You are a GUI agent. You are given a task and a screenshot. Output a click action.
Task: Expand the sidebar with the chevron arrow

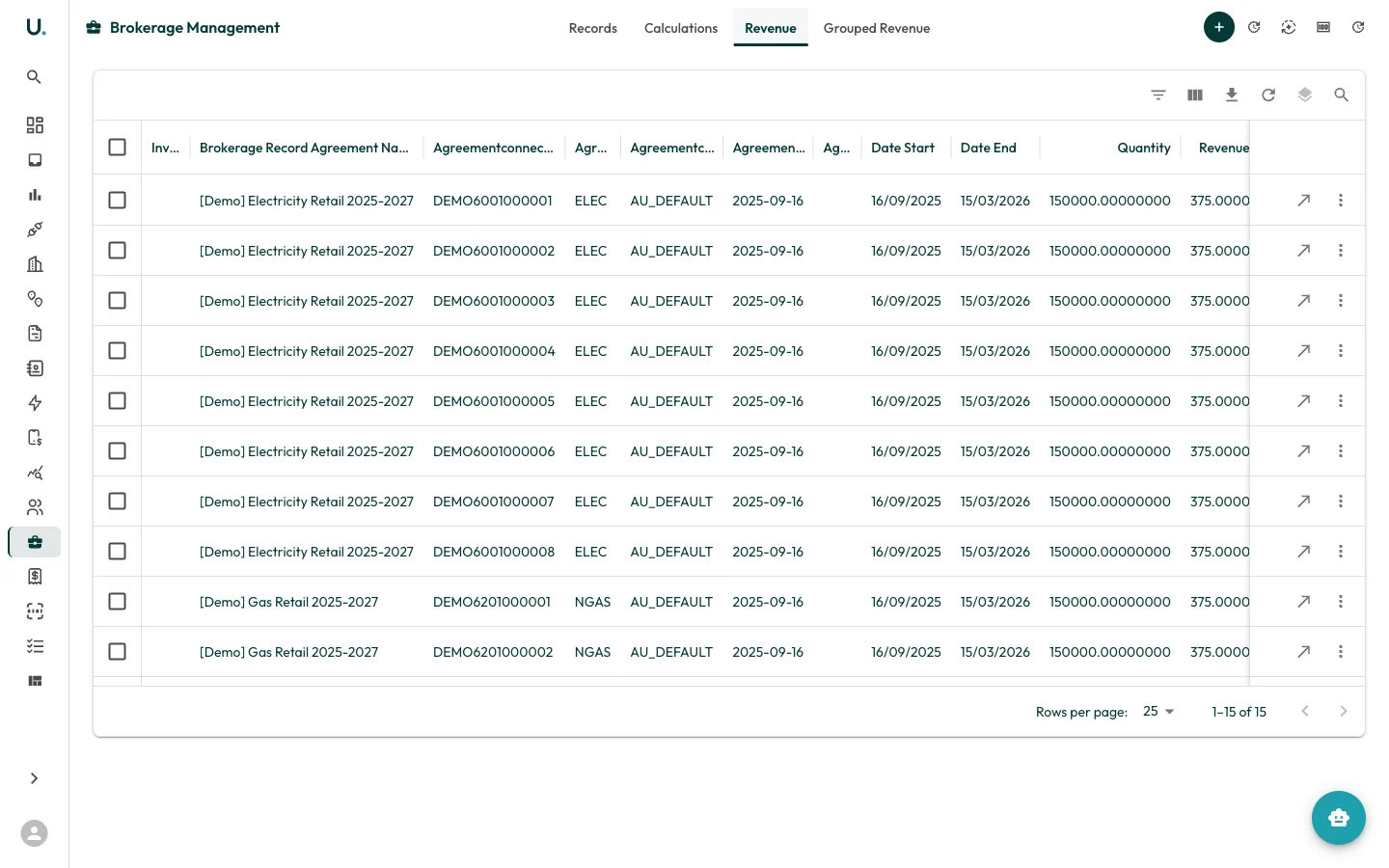(x=34, y=778)
